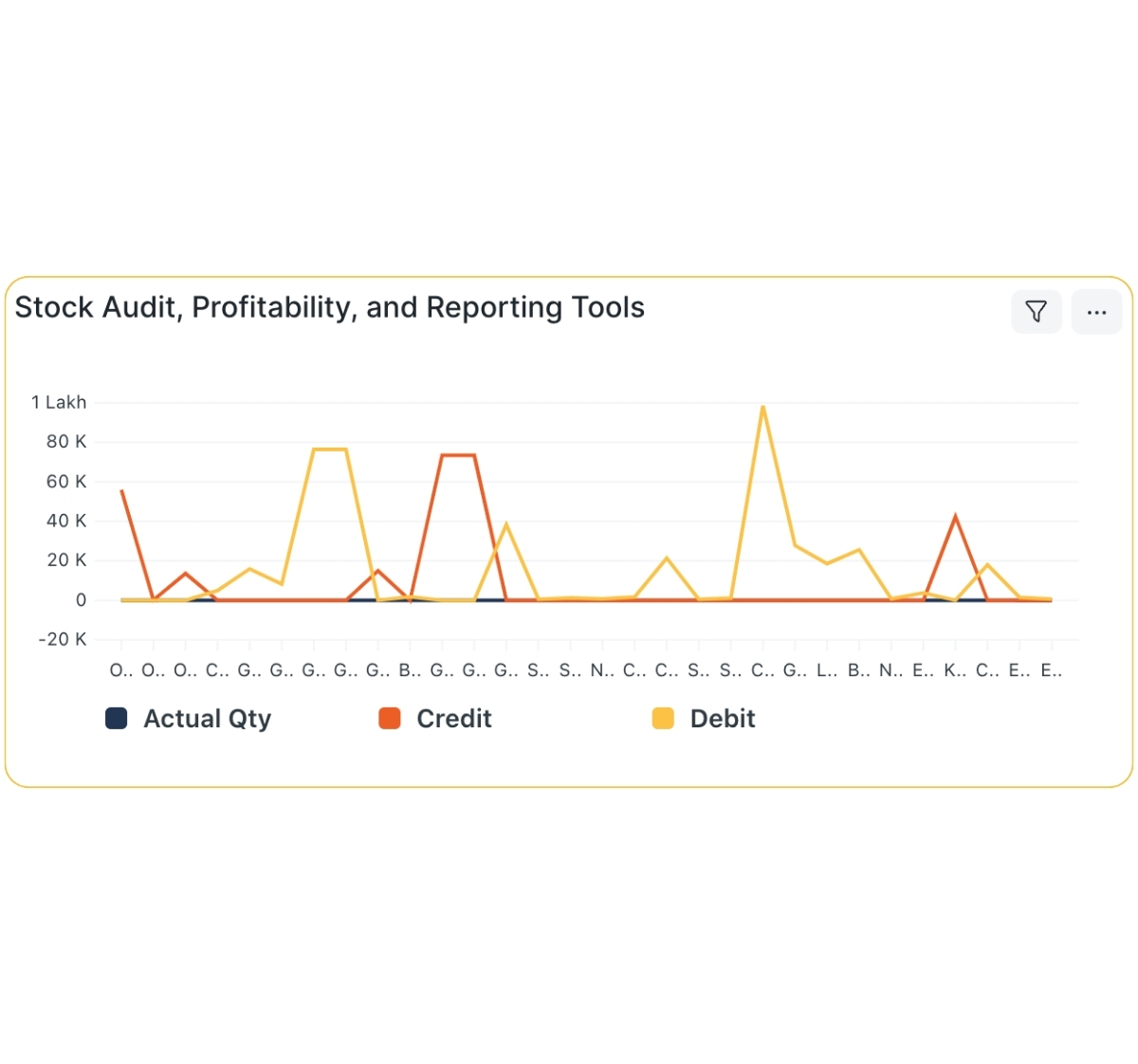Screen dimensions: 1138x1064
Task: Select the first Credit point near 55 K
Action: 122,491
